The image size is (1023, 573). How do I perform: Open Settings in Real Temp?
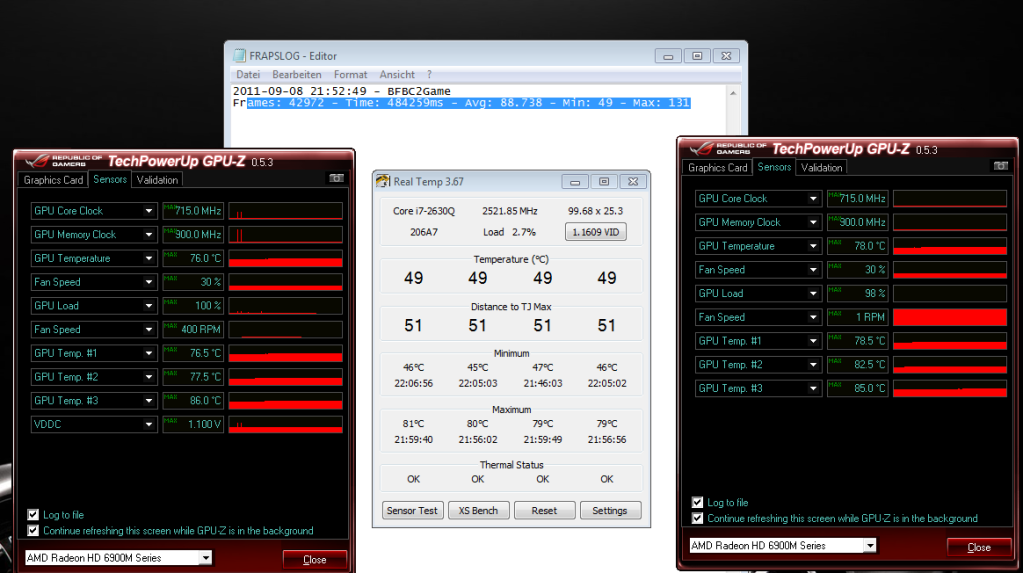click(610, 510)
